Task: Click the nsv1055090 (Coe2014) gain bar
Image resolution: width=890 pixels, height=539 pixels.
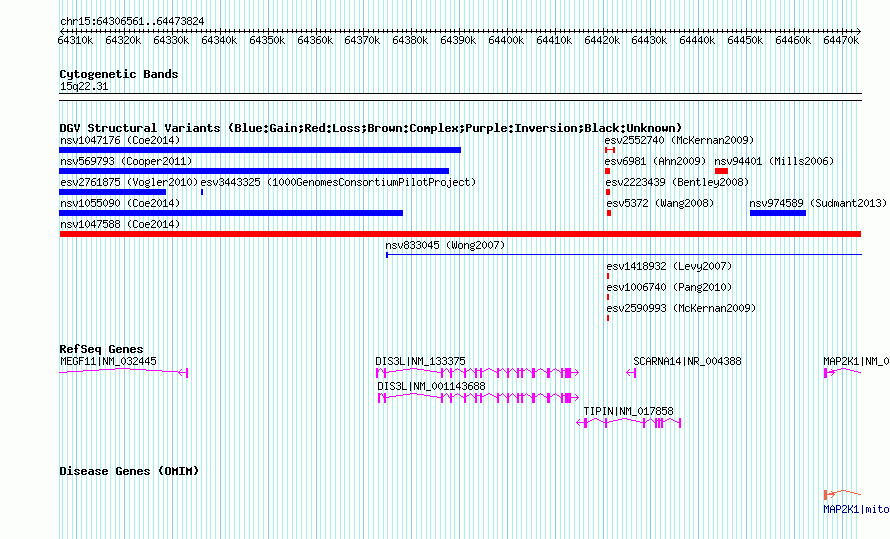Action: click(x=231, y=213)
